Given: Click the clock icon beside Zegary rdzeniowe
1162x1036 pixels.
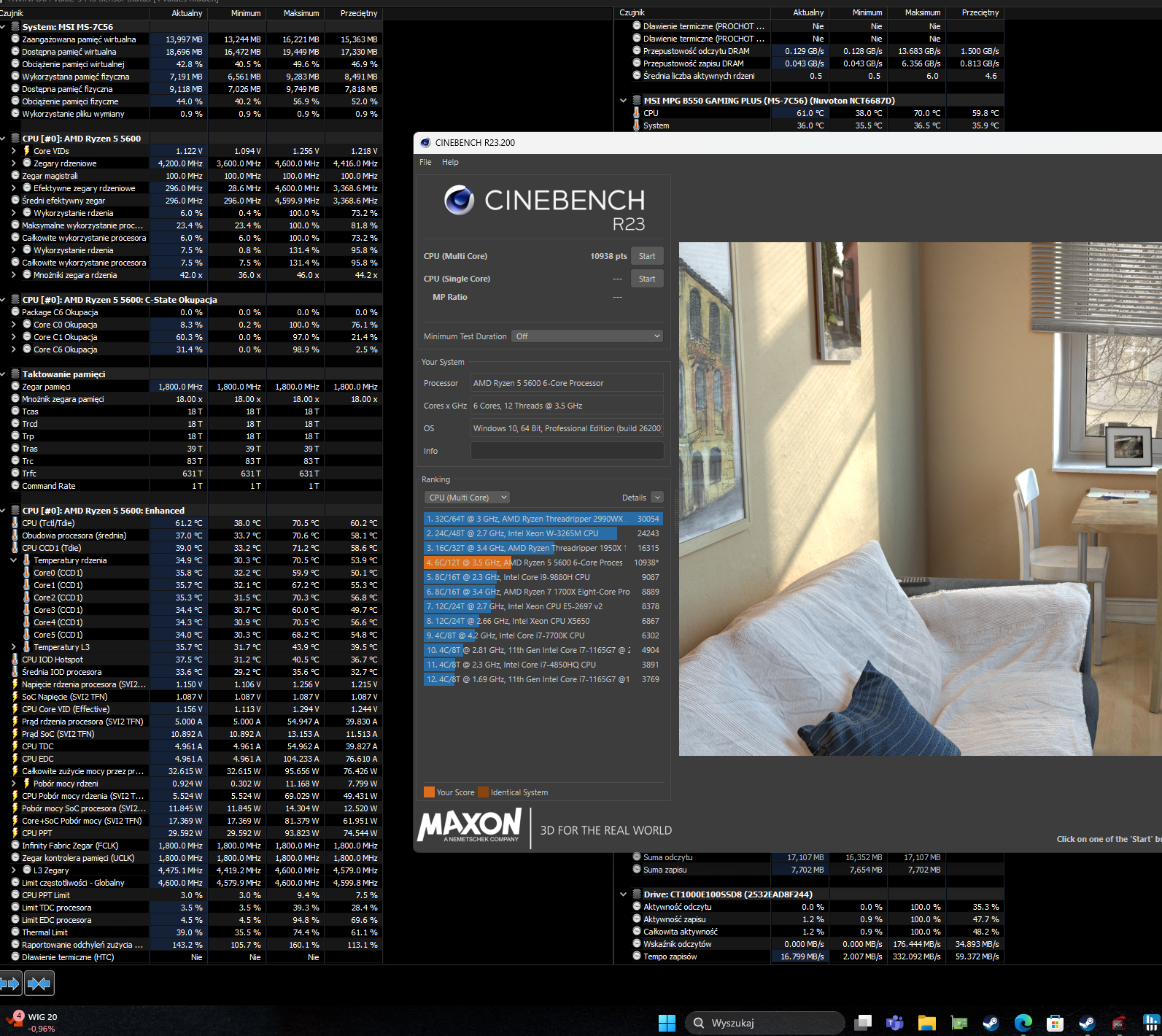Looking at the screenshot, I should click(27, 163).
